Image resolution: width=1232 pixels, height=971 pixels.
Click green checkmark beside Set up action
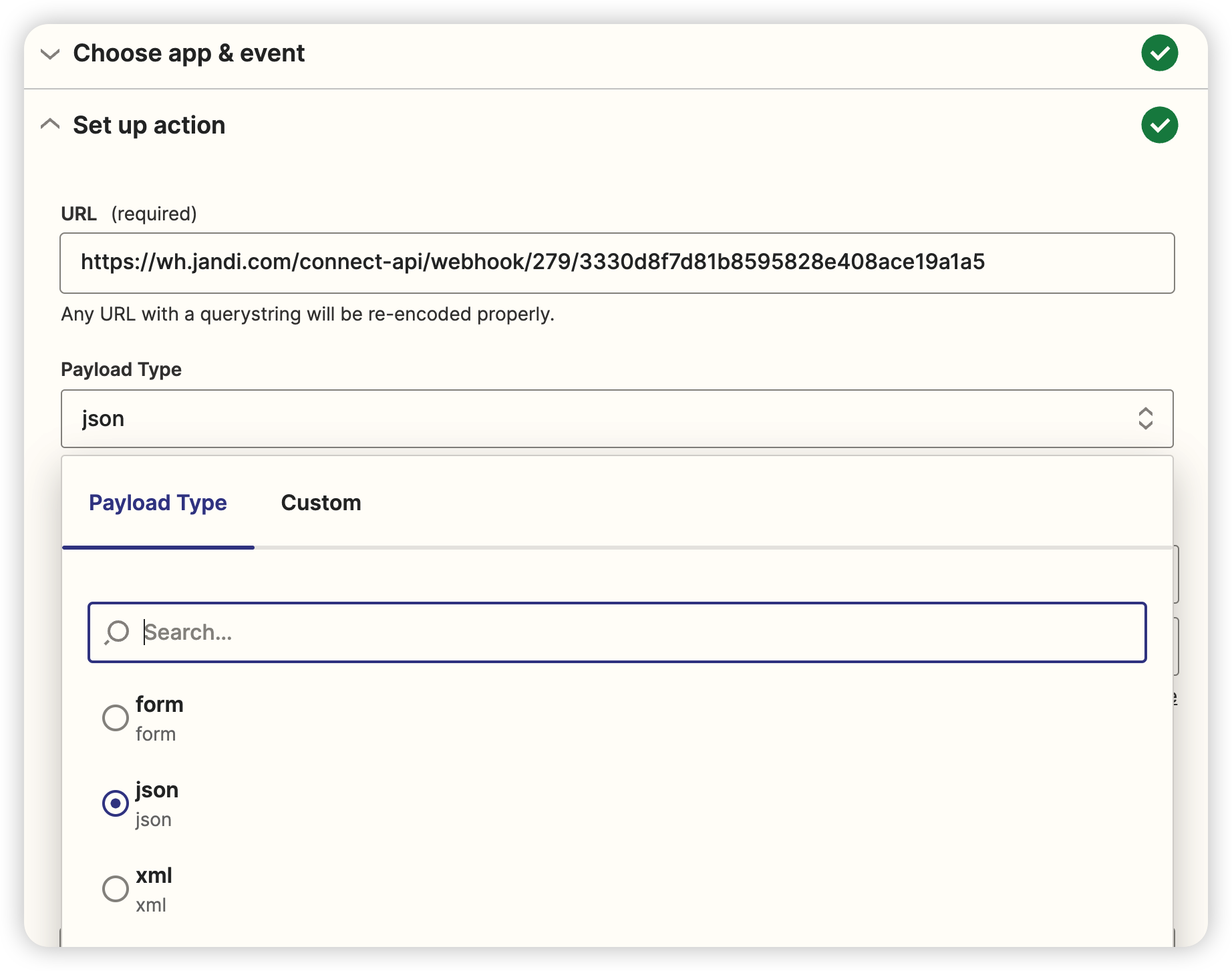coord(1159,125)
